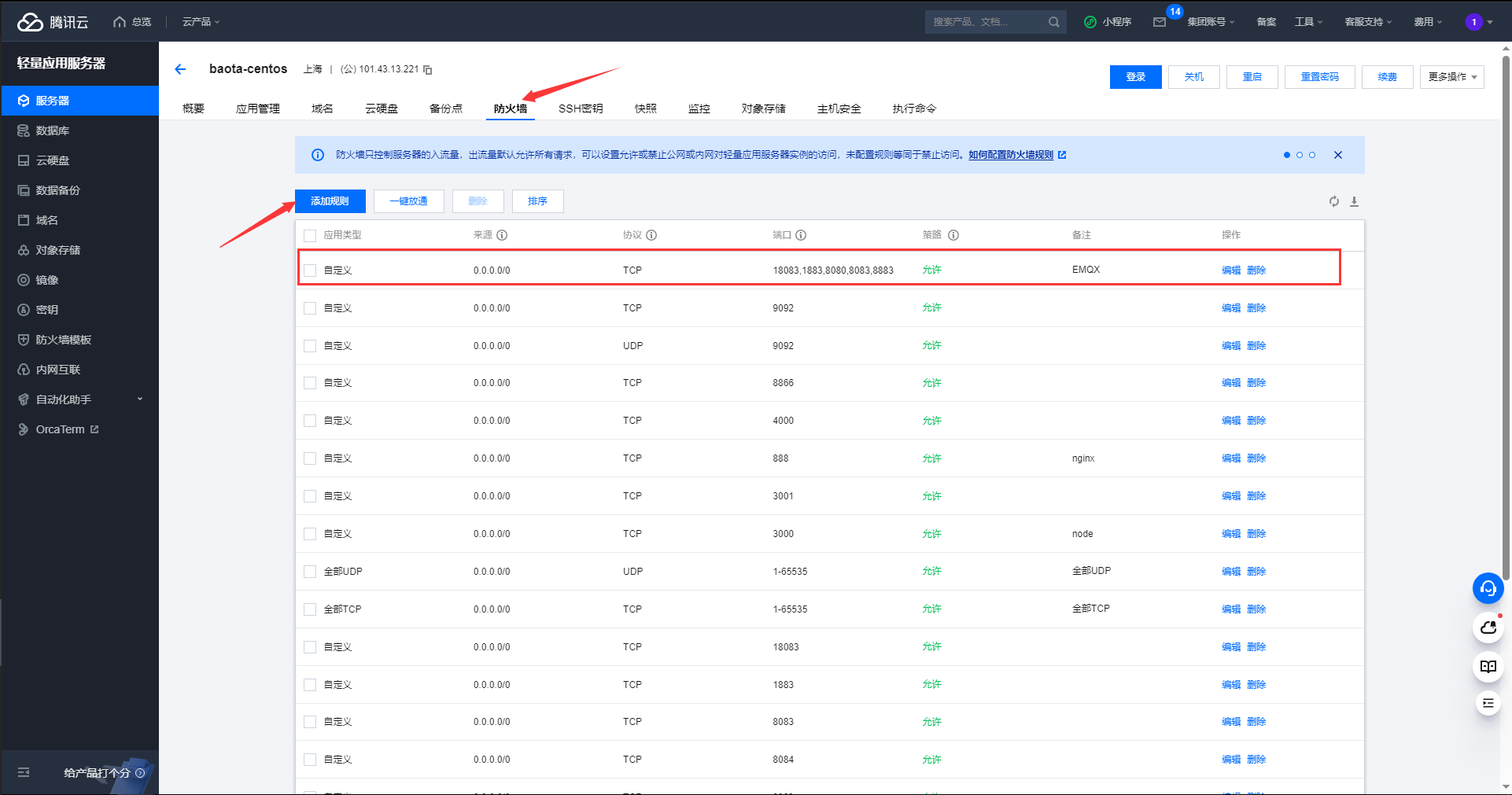Open 云硬盘 in the sidebar
This screenshot has width=1512, height=795.
(79, 160)
